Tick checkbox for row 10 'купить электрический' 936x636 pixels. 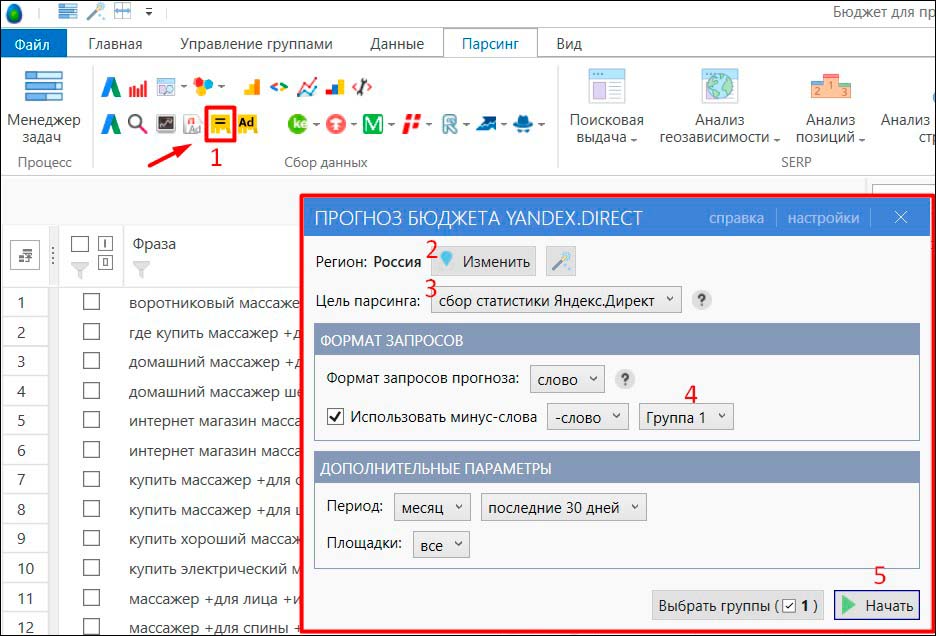pyautogui.click(x=91, y=567)
